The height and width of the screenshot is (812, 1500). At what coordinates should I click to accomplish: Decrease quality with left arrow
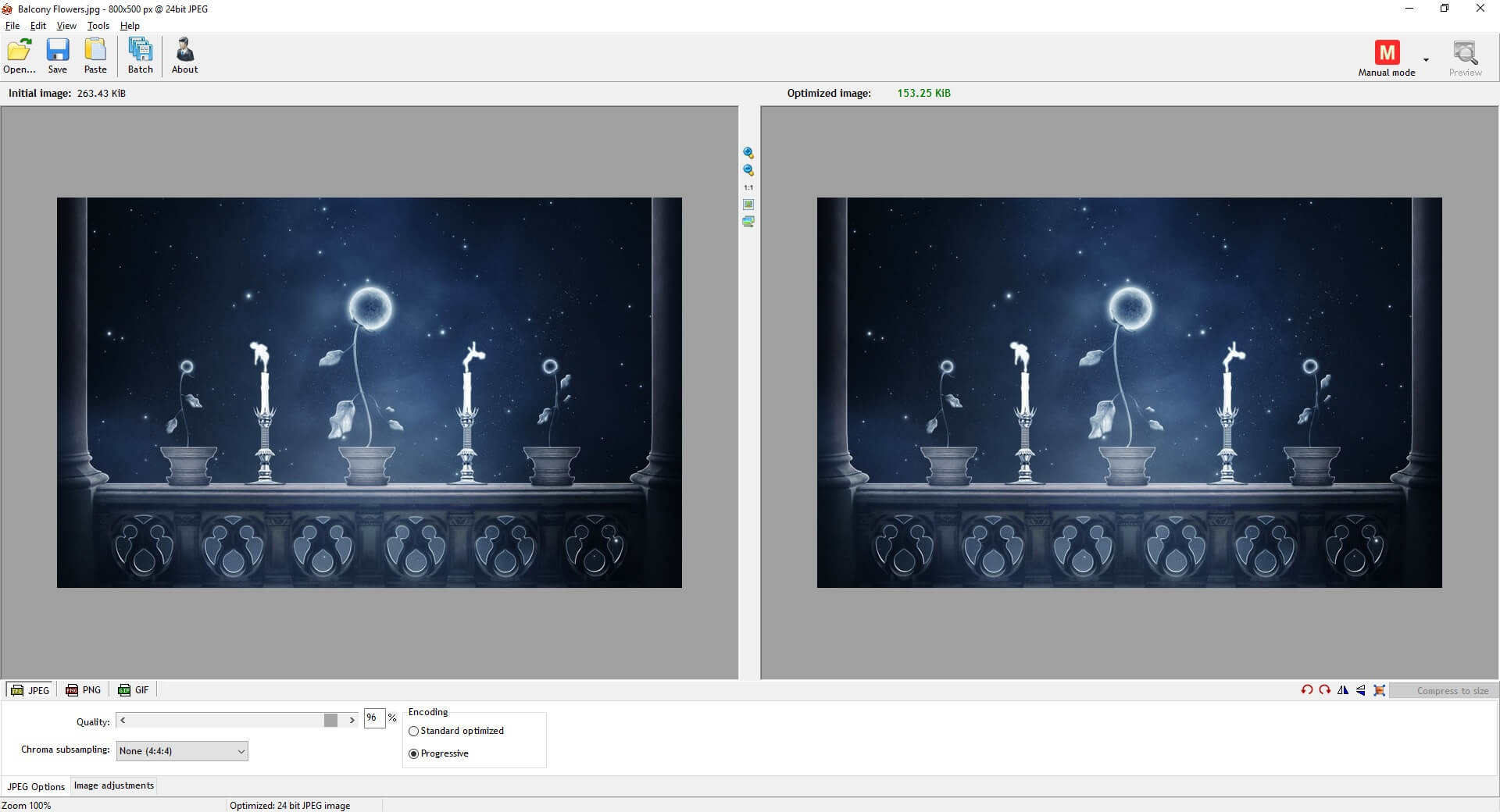pos(123,720)
